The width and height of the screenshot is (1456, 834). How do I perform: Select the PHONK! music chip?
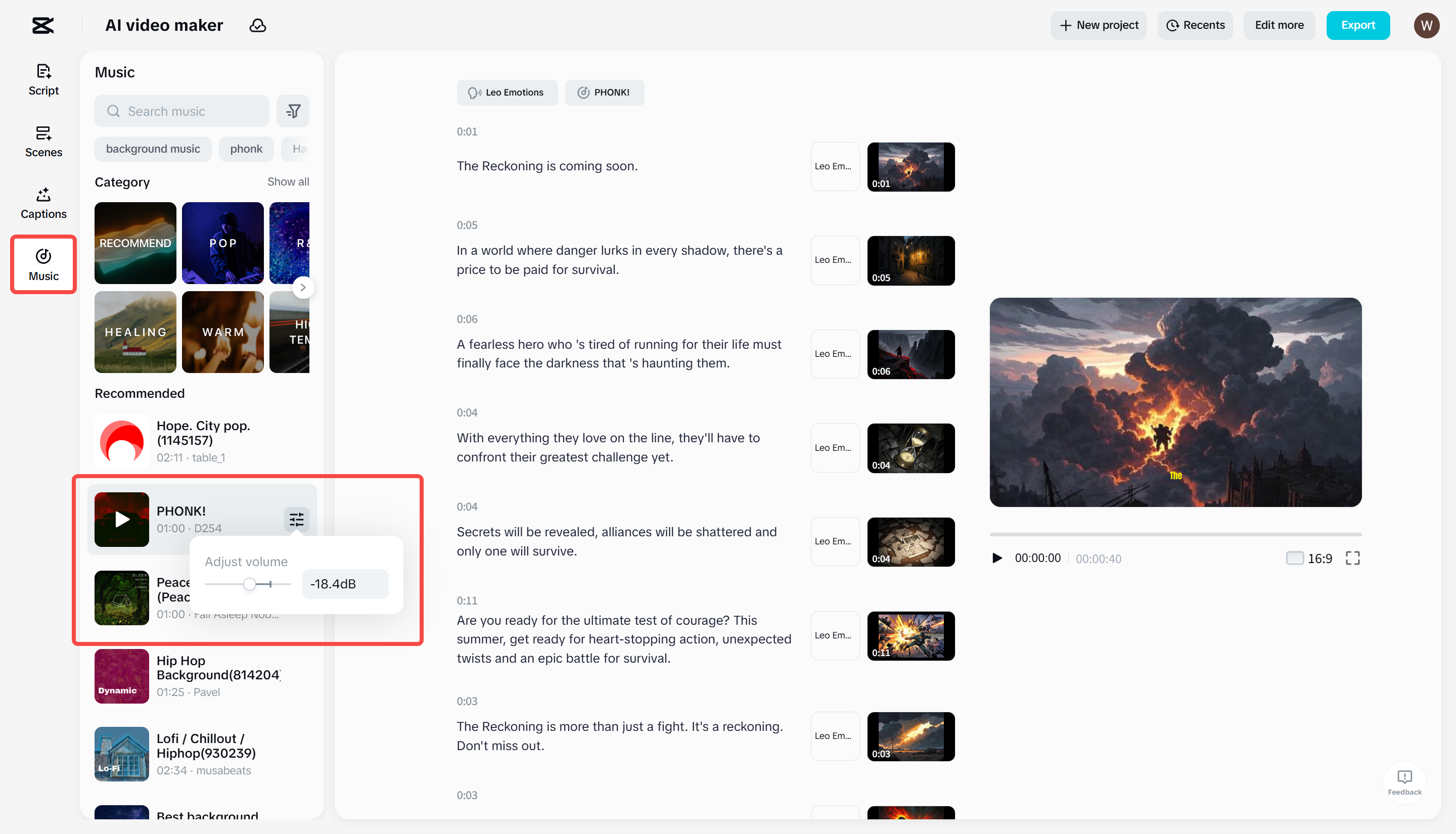coord(604,92)
